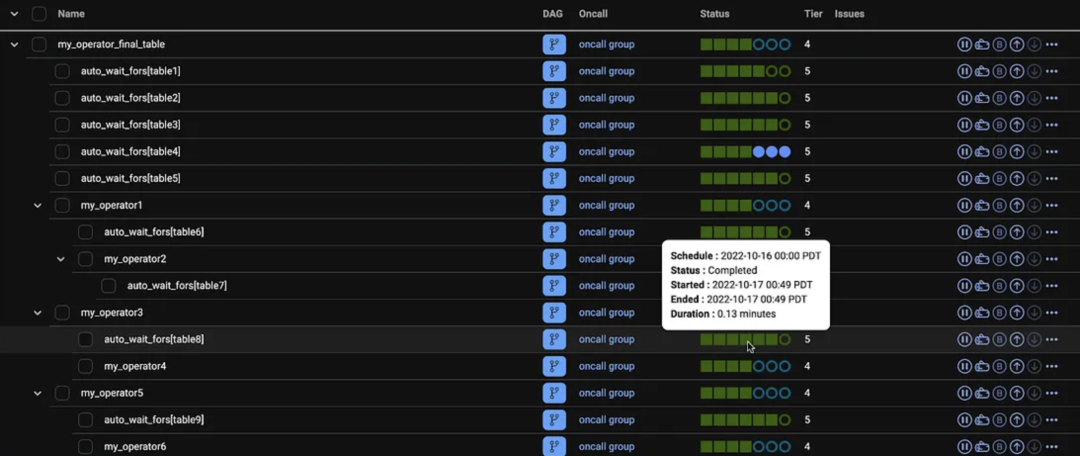Pause the my_operator_final_table task
The width and height of the screenshot is (1080, 456).
point(964,45)
